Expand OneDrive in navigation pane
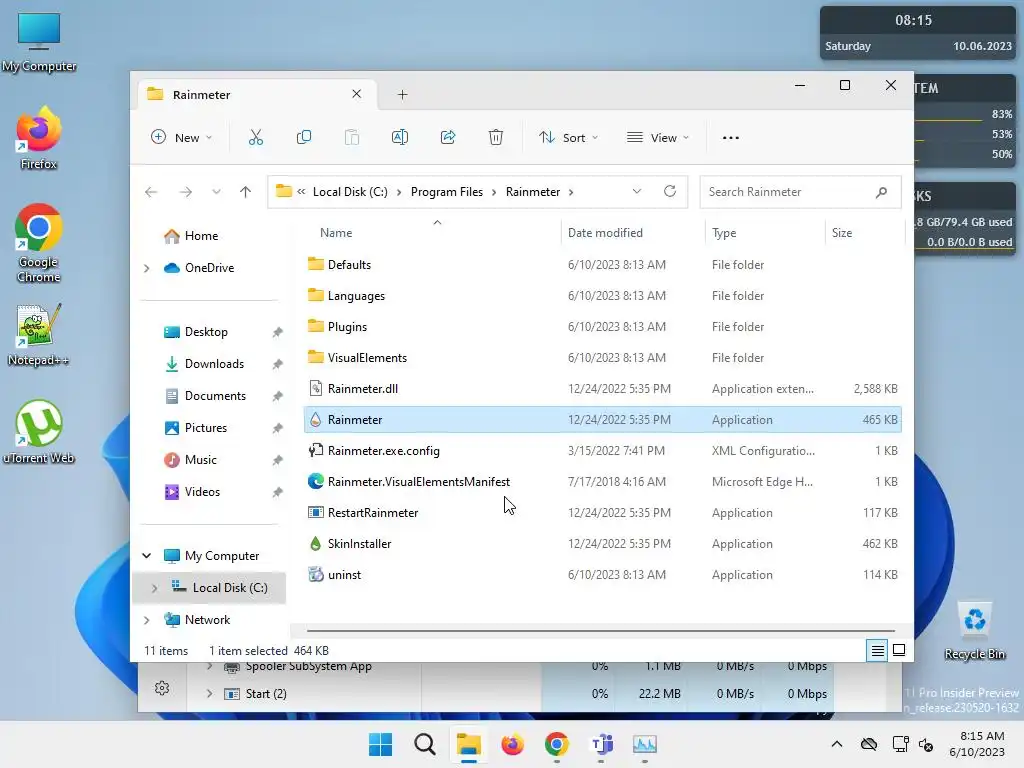 tap(147, 268)
